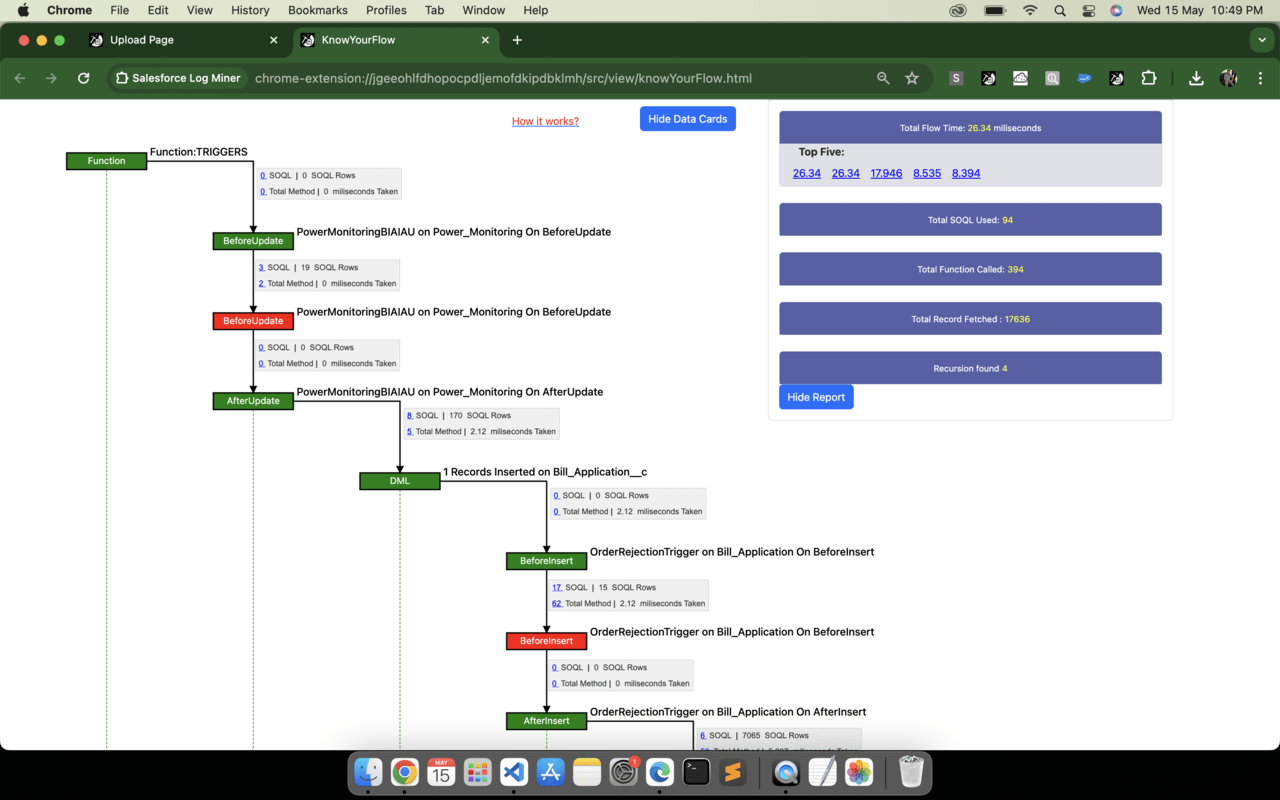Click the grey 'S' extension icon
Screen dimensions: 1280x800
pos(955,77)
